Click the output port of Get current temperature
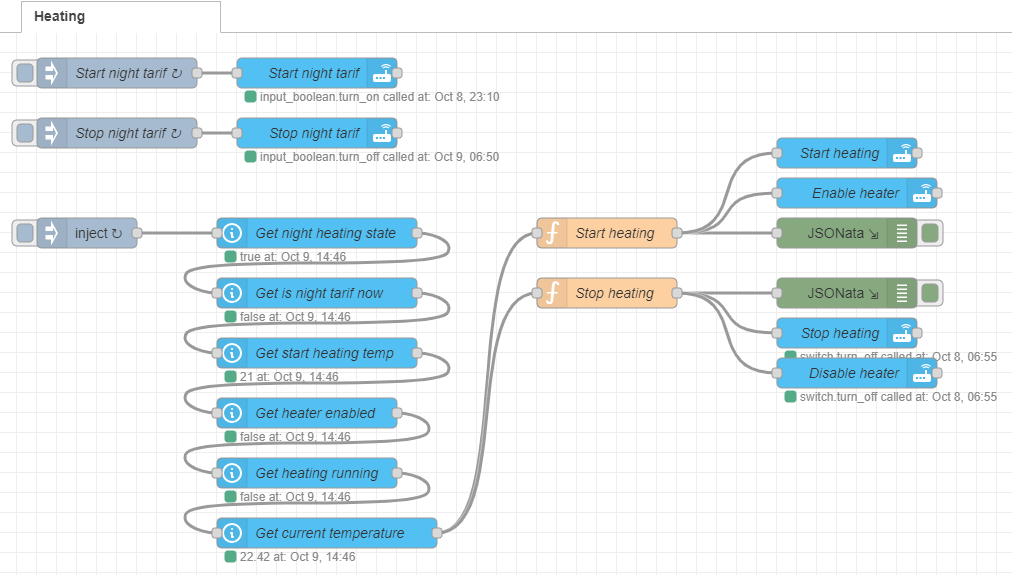Viewport: 1012px width, 575px height. [x=437, y=533]
